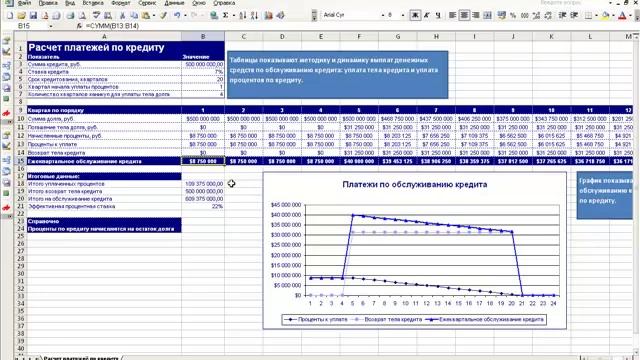Select legend entry Проценты к уплате
The height and width of the screenshot is (360, 640).
click(x=317, y=319)
